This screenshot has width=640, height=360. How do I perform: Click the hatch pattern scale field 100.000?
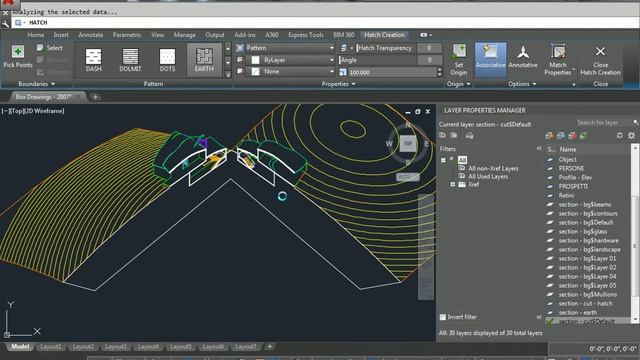(x=392, y=72)
